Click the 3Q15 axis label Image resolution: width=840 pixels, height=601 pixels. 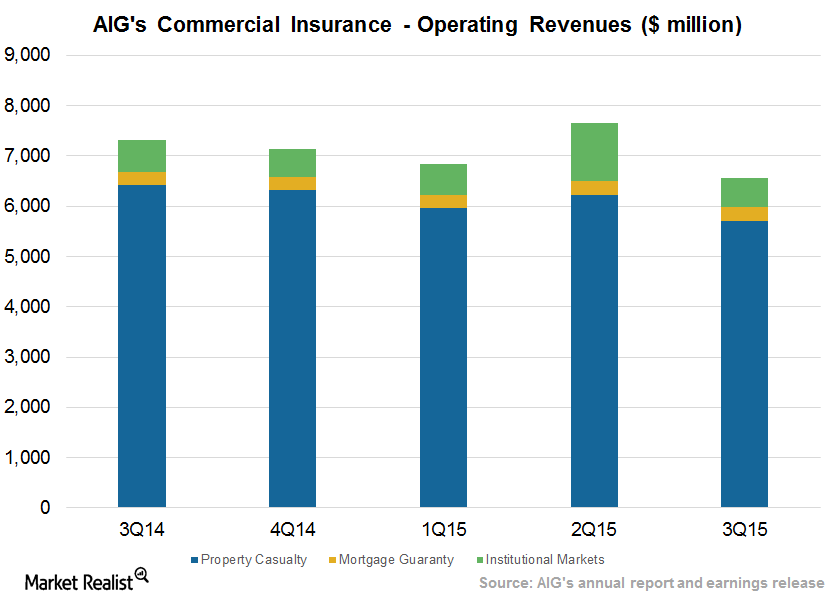(745, 529)
